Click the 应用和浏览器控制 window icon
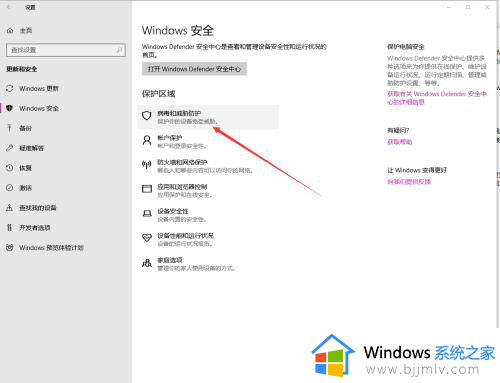Screen dimensions: 500x383 click(147, 189)
